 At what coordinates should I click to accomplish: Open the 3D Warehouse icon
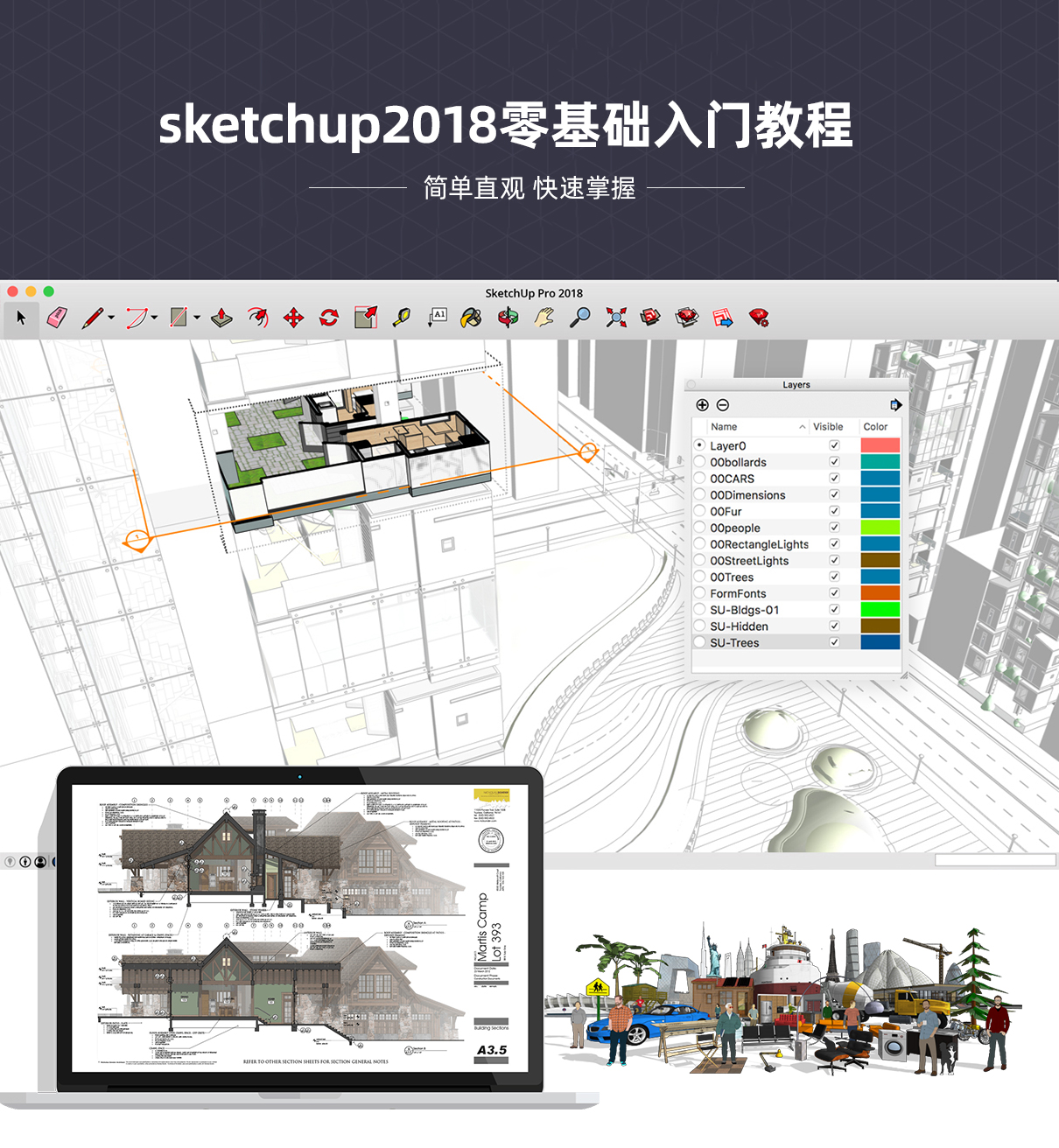650,318
